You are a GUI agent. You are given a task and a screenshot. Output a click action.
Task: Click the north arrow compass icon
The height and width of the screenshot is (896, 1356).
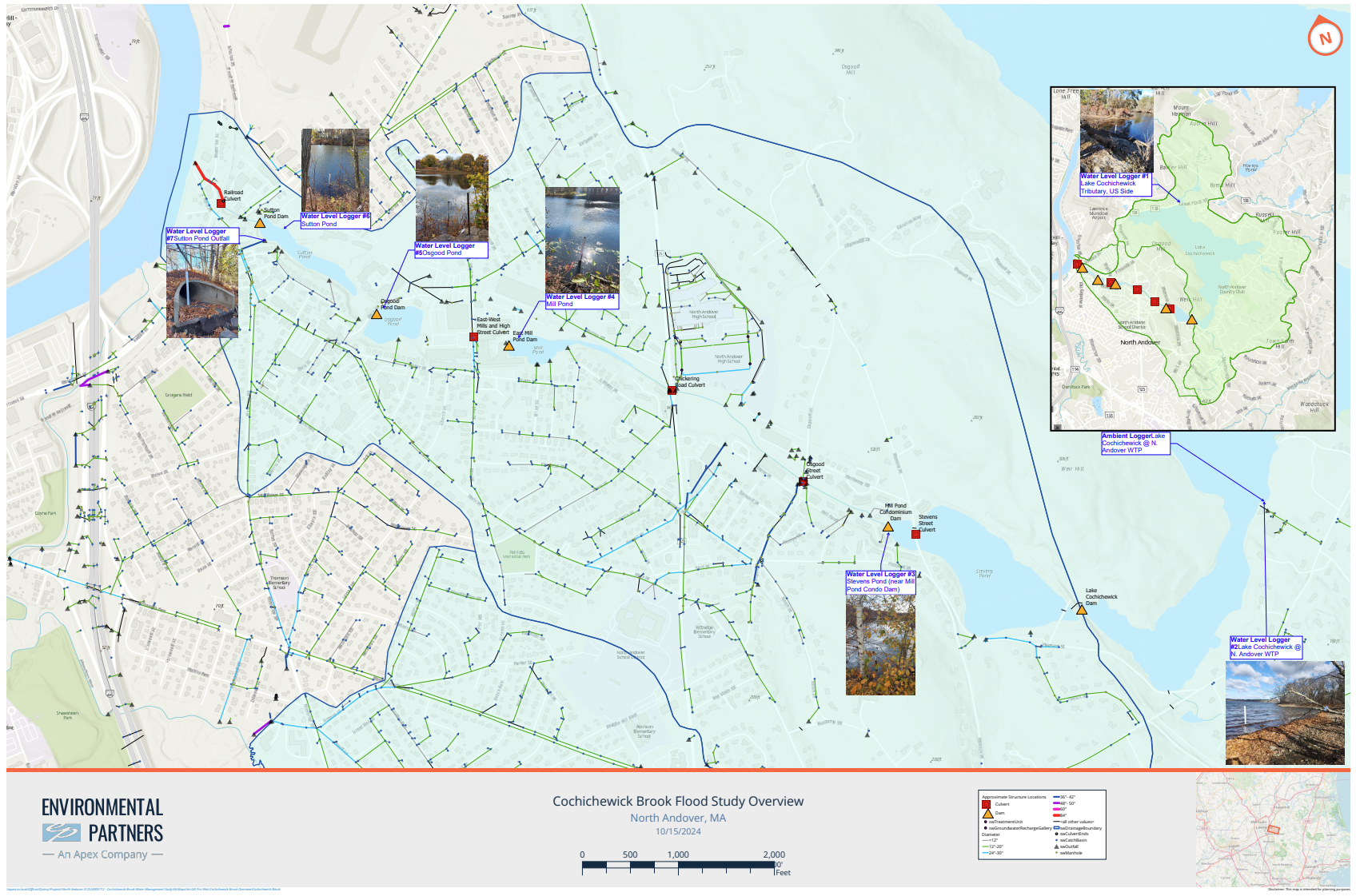pyautogui.click(x=1325, y=37)
